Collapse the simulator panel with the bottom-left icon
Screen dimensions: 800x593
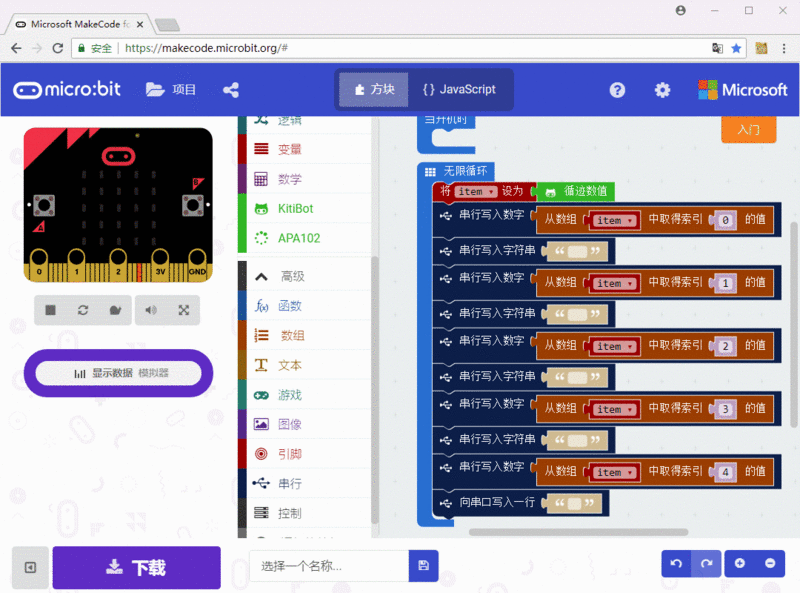31,567
